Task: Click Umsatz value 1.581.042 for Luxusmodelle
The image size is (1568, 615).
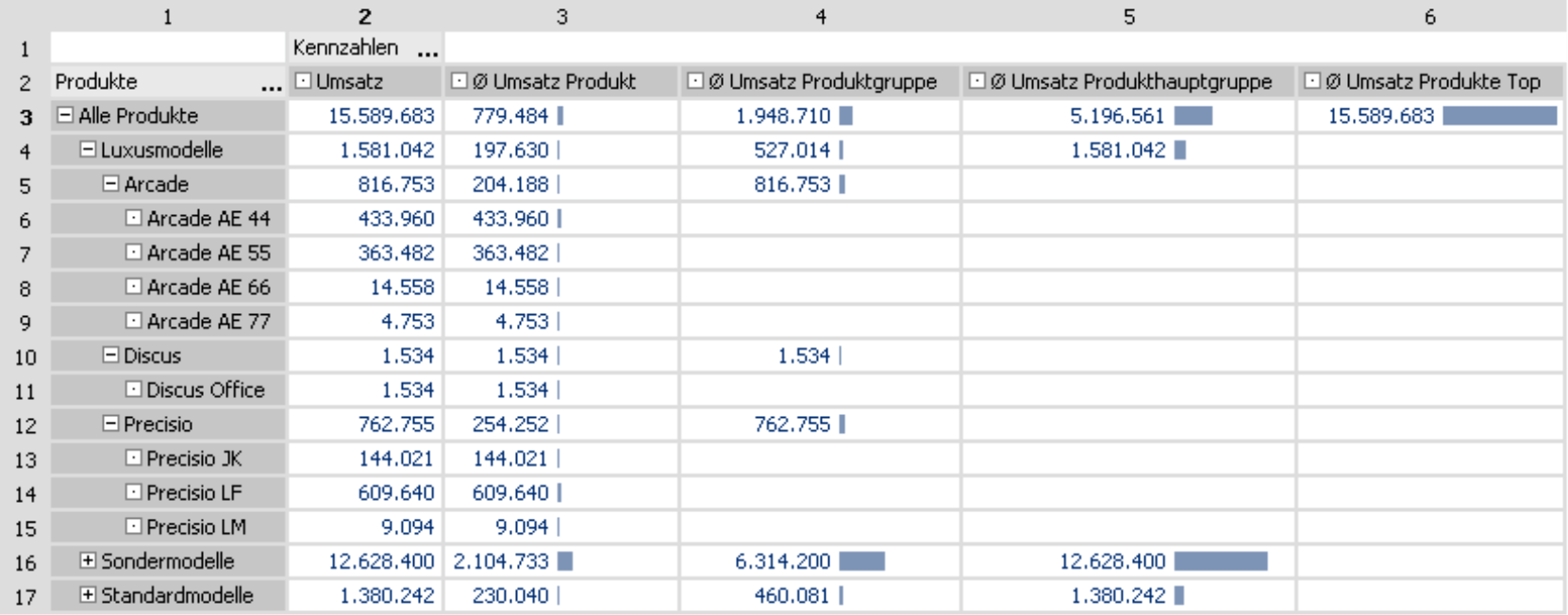Action: (387, 149)
